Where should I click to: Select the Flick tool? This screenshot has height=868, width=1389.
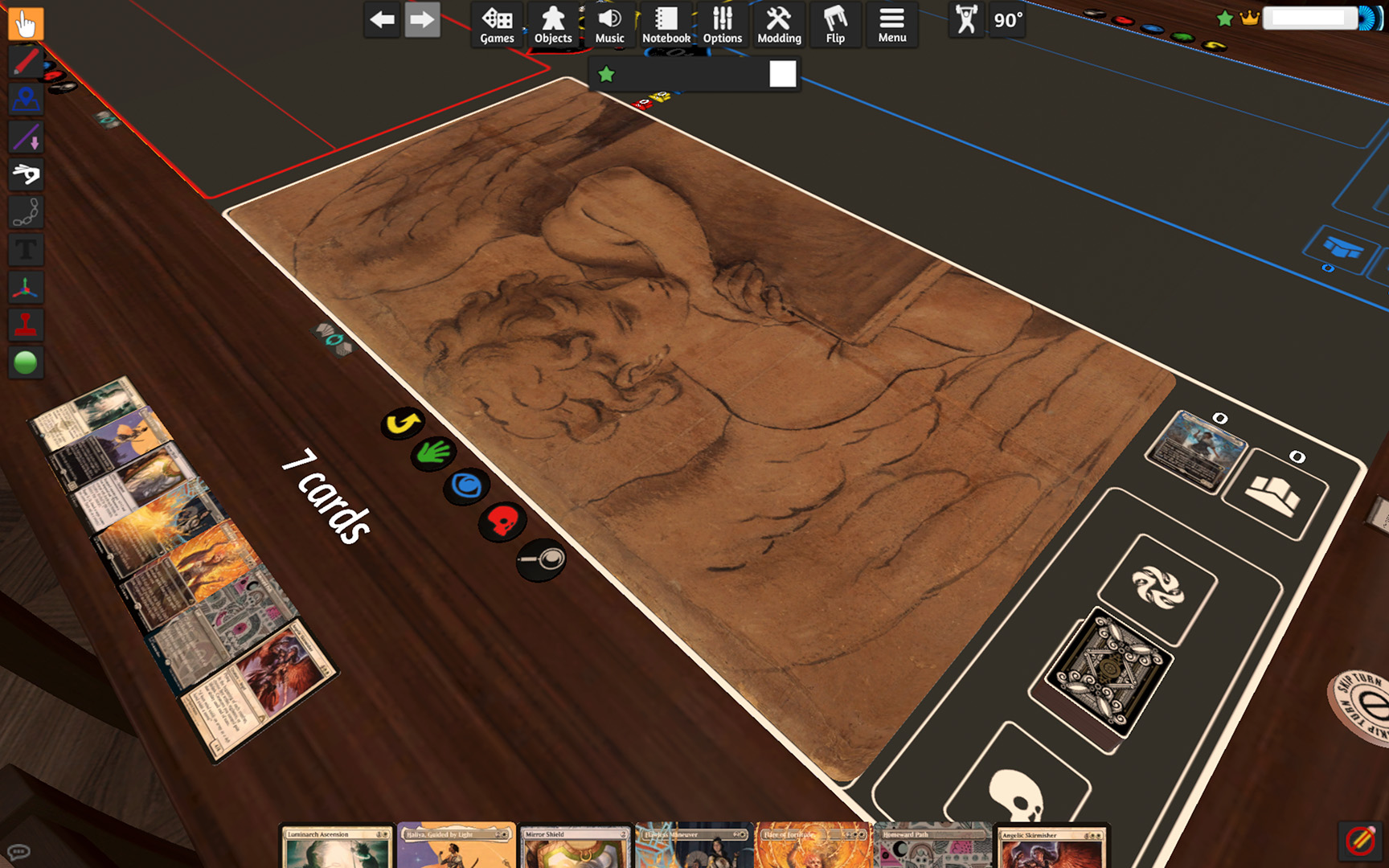[x=26, y=174]
